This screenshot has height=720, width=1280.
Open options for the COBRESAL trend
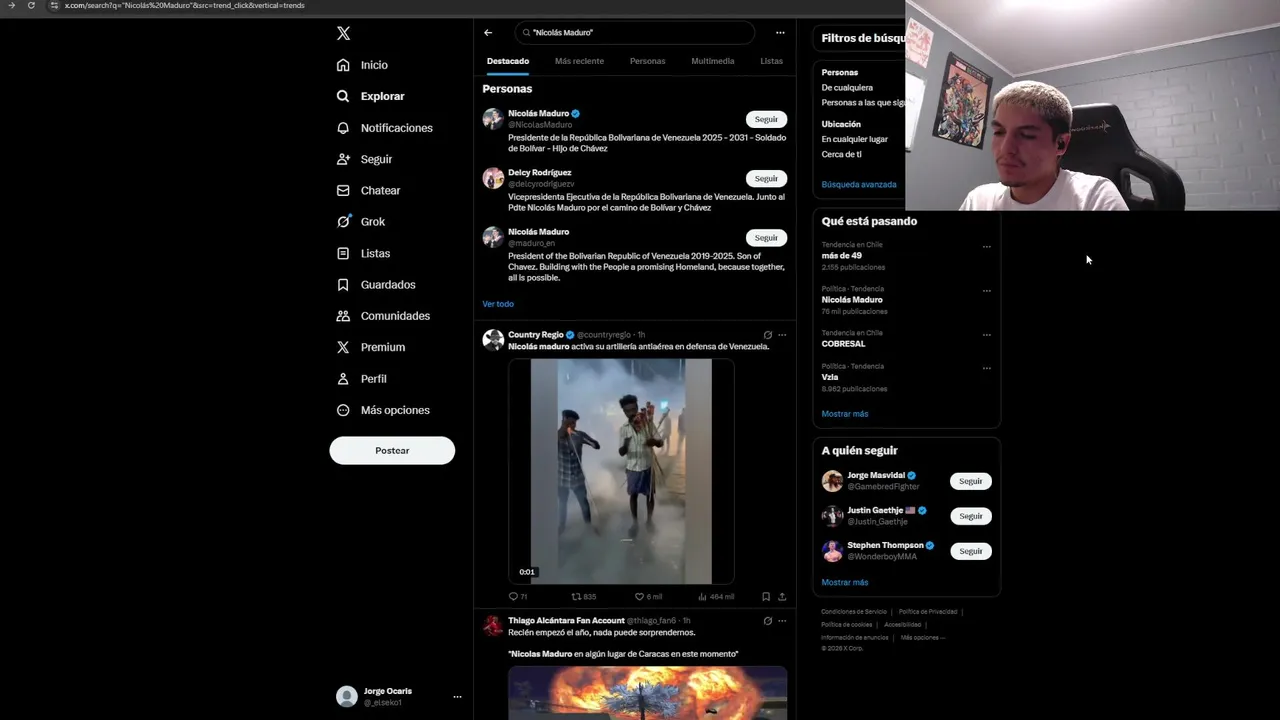tap(986, 335)
